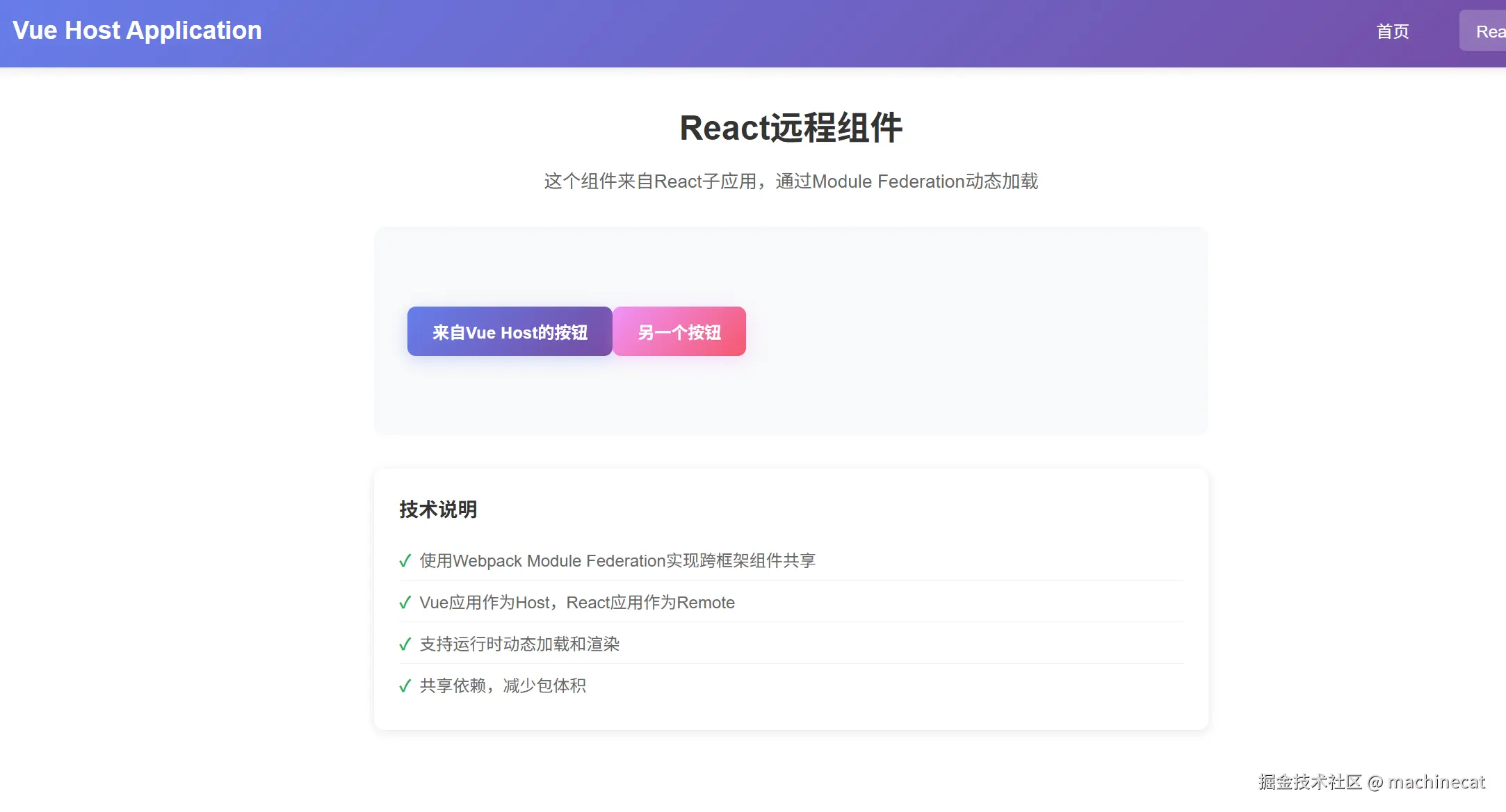Select the 共享依赖，减少包体积 list text
The image size is (1506, 812).
pos(502,686)
